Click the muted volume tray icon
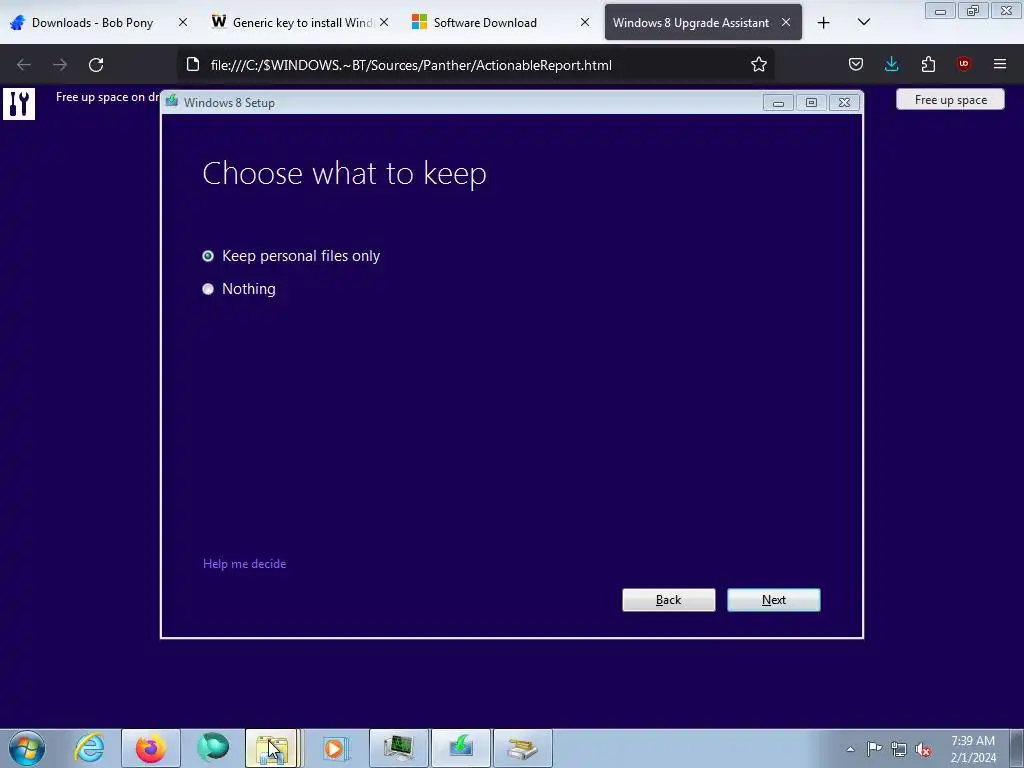Image resolution: width=1024 pixels, height=768 pixels. (923, 750)
